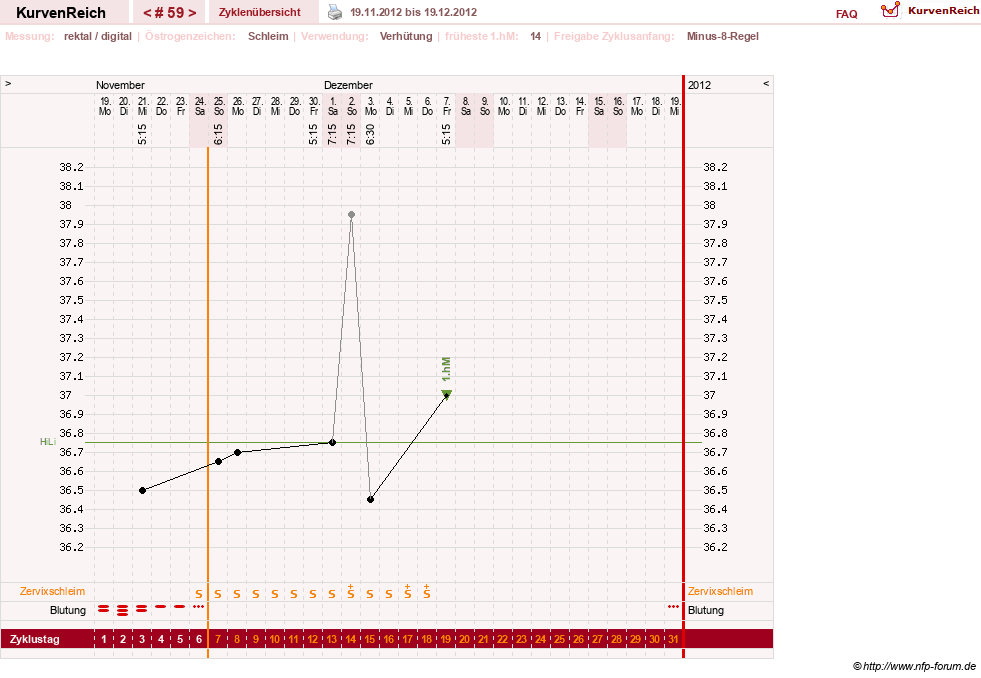Go to the previous cycle with the left arrow

(147, 13)
